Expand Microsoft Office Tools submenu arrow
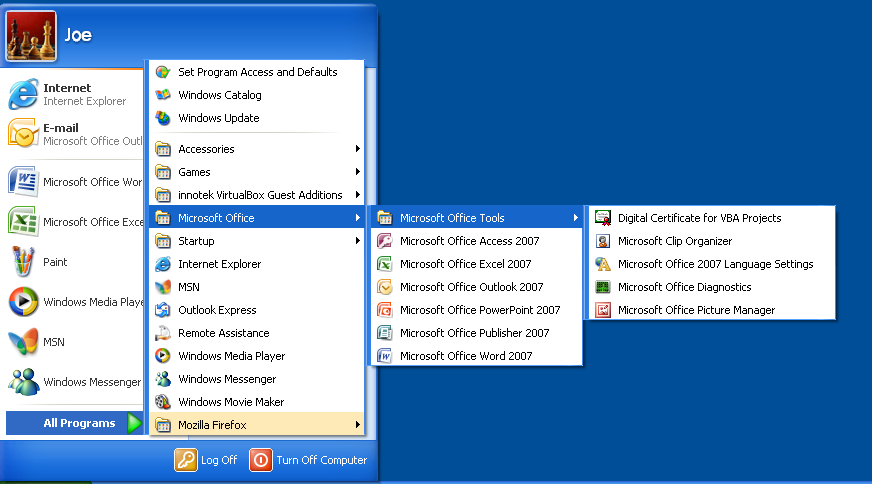Image resolution: width=872 pixels, height=484 pixels. (576, 218)
